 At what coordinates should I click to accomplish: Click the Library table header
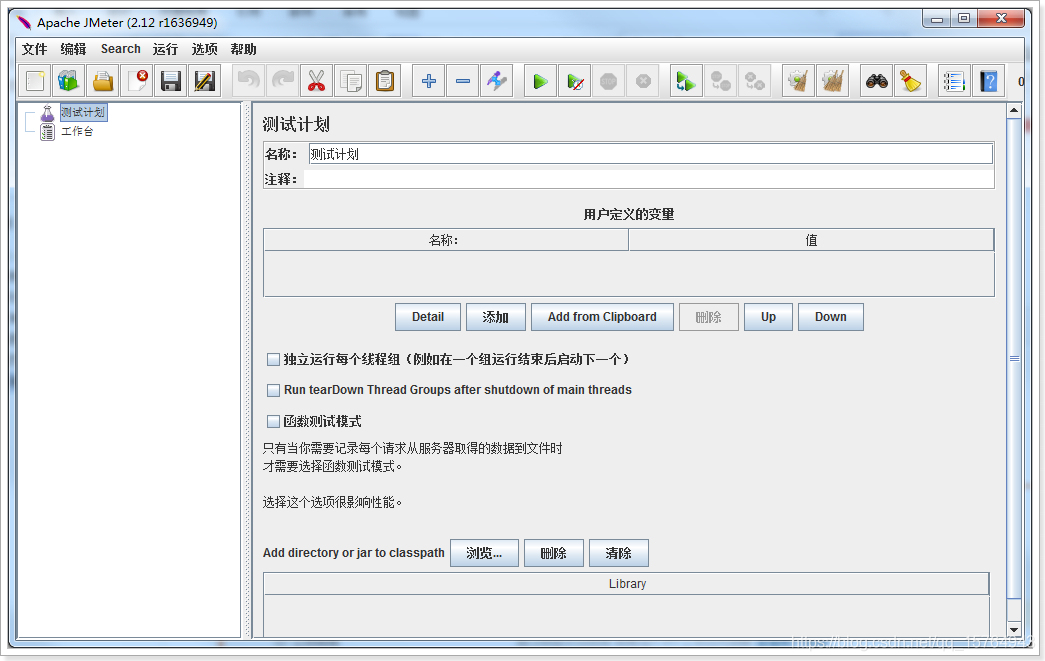[x=626, y=584]
